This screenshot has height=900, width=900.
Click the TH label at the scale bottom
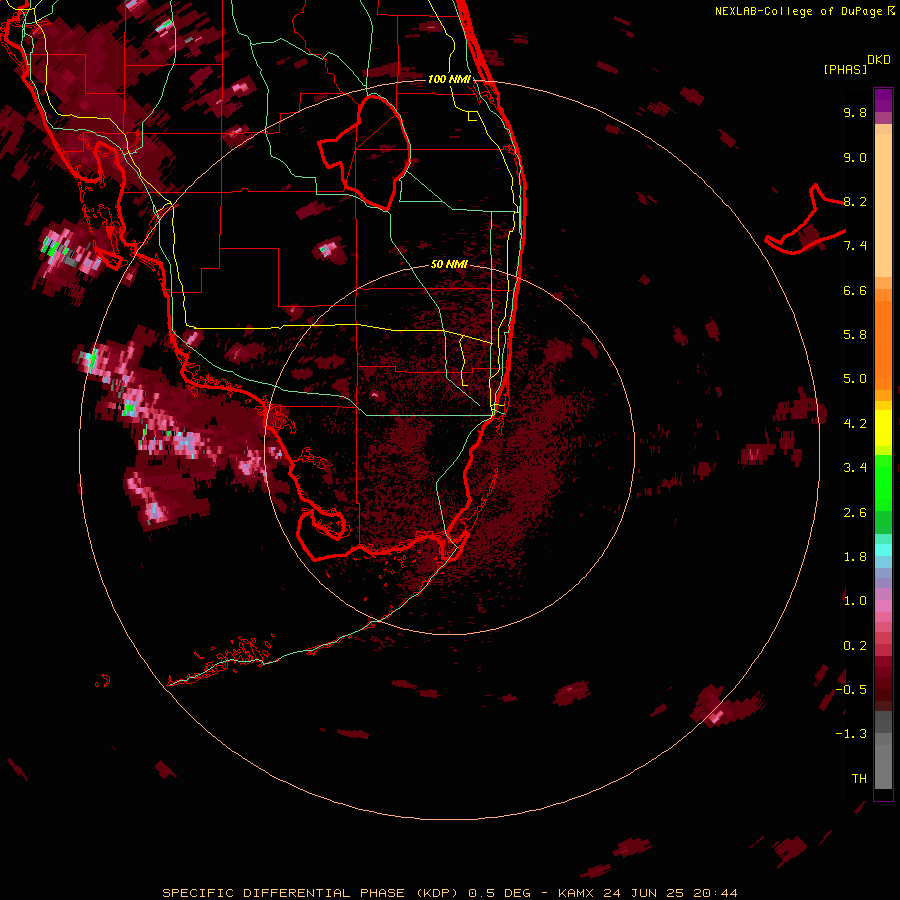pos(859,779)
